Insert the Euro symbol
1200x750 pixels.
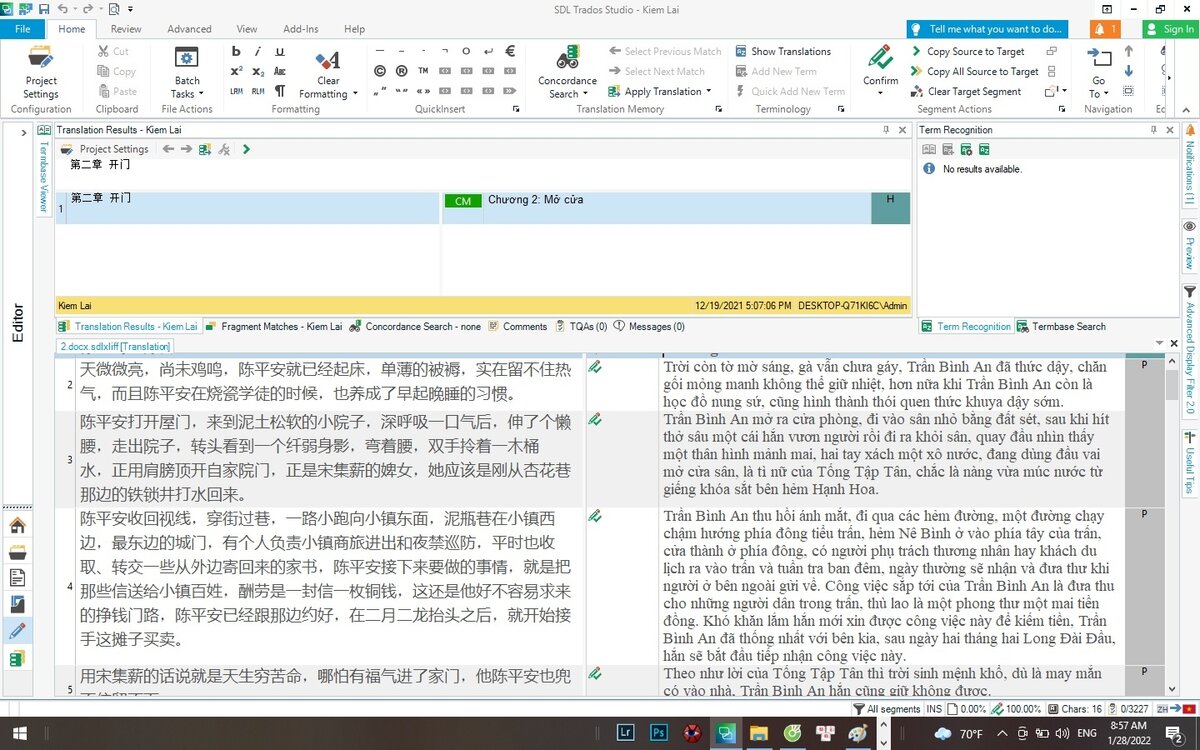509,51
